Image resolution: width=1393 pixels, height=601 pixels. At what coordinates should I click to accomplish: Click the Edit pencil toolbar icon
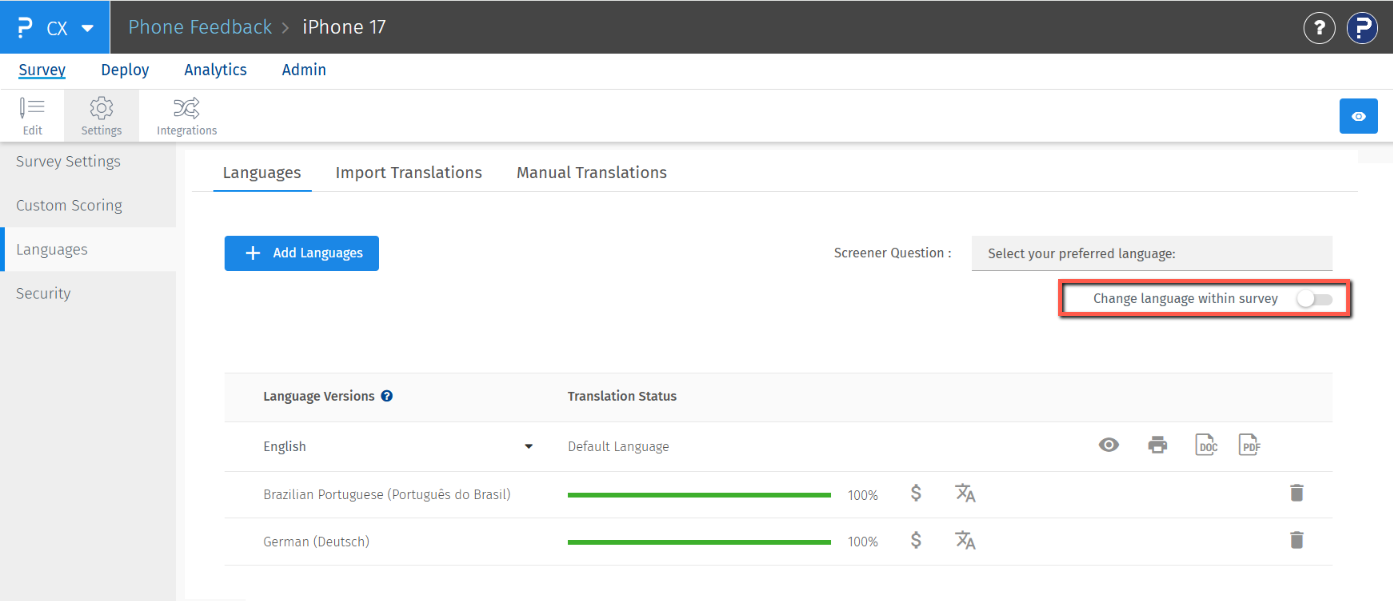pyautogui.click(x=32, y=116)
